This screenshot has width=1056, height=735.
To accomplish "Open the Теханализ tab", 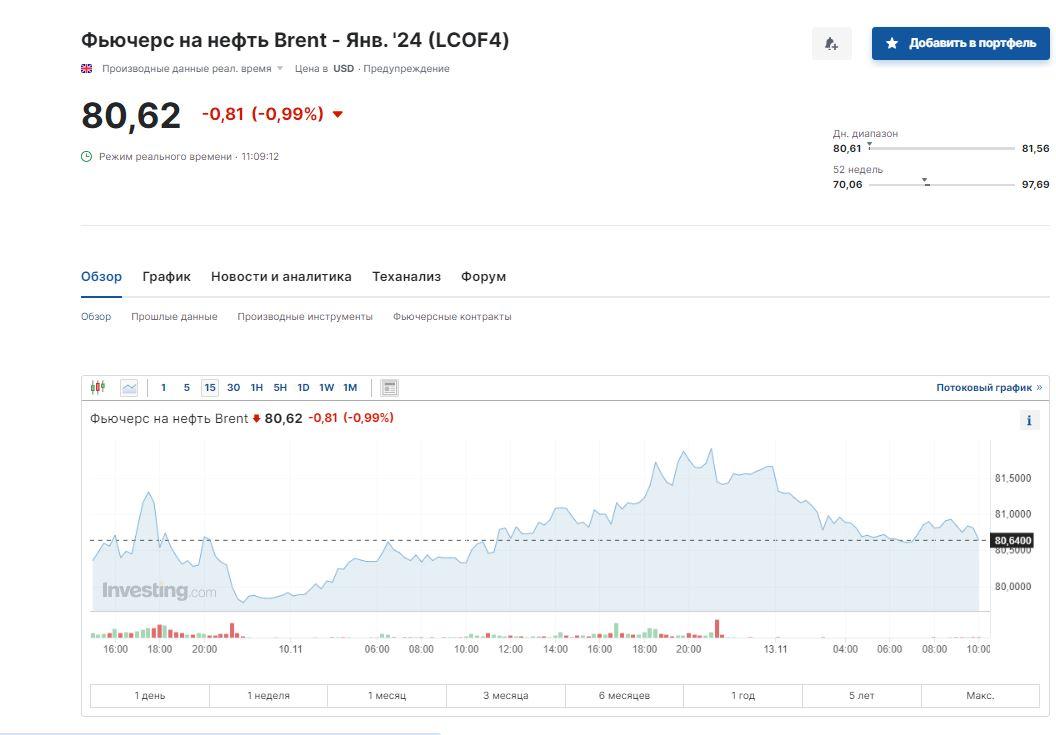I will coord(406,277).
